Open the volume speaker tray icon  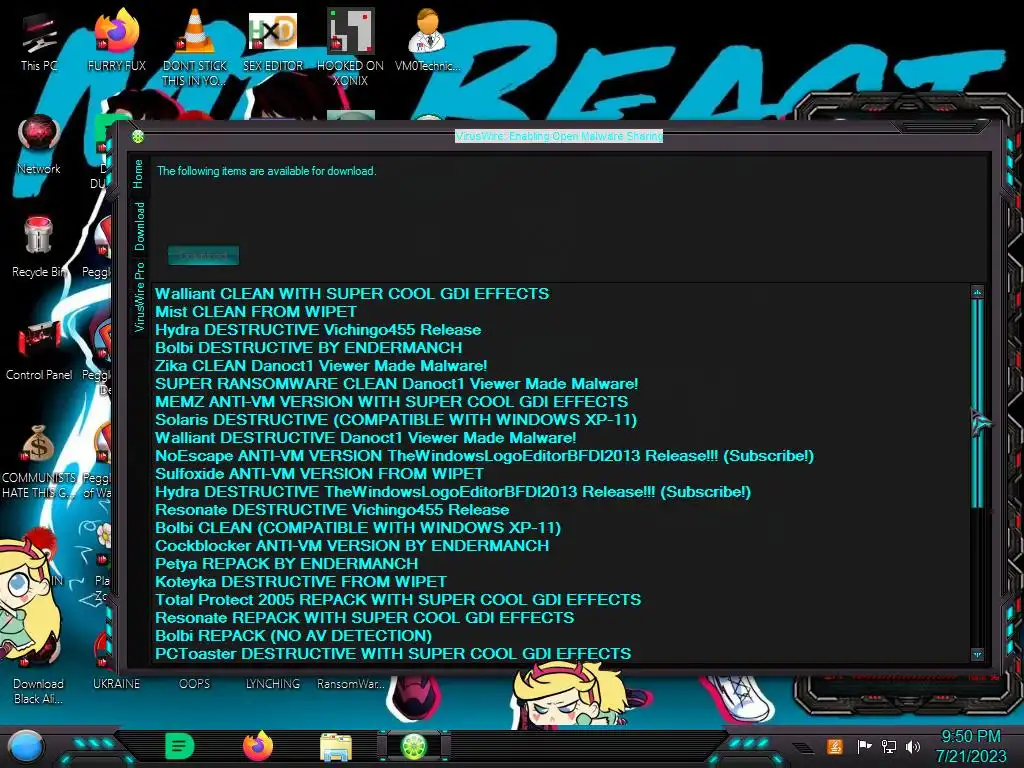point(913,746)
